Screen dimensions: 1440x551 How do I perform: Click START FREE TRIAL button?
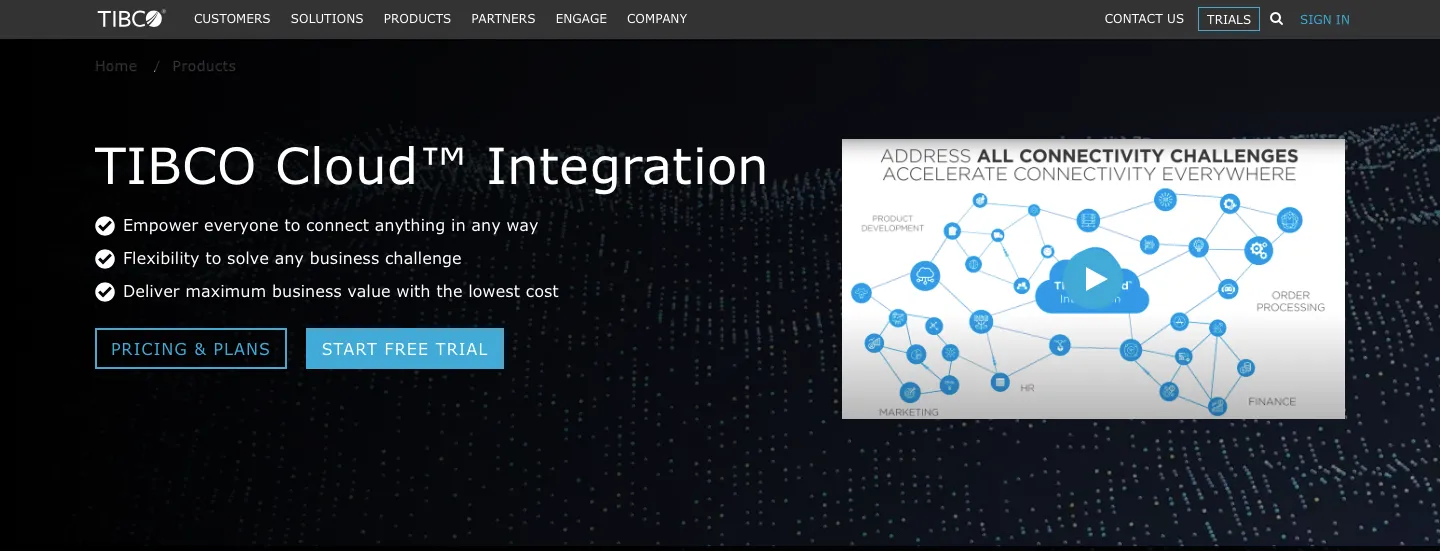point(405,349)
